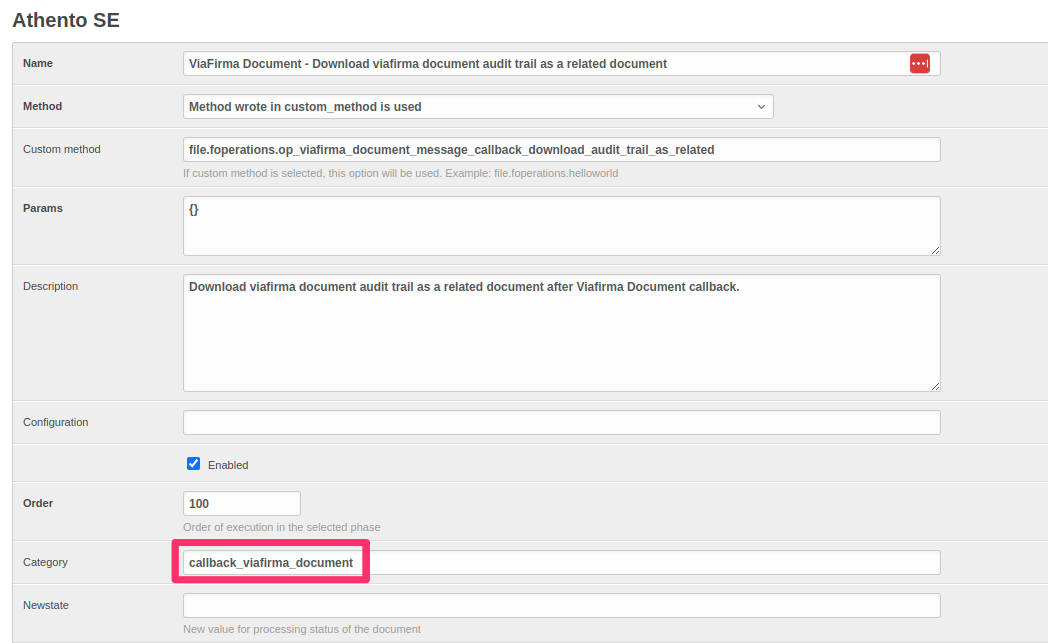Click the bold "Params" field label
This screenshot has height=643, width=1048.
pos(43,208)
